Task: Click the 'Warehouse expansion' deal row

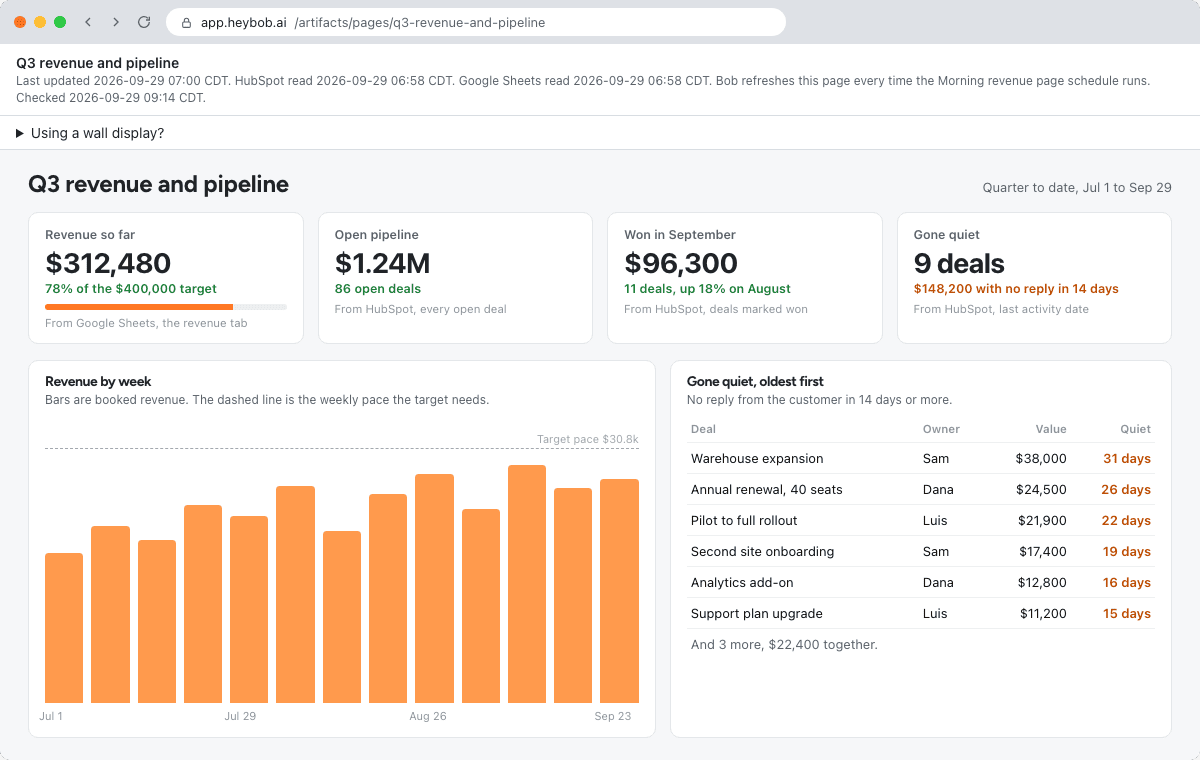Action: 921,458
